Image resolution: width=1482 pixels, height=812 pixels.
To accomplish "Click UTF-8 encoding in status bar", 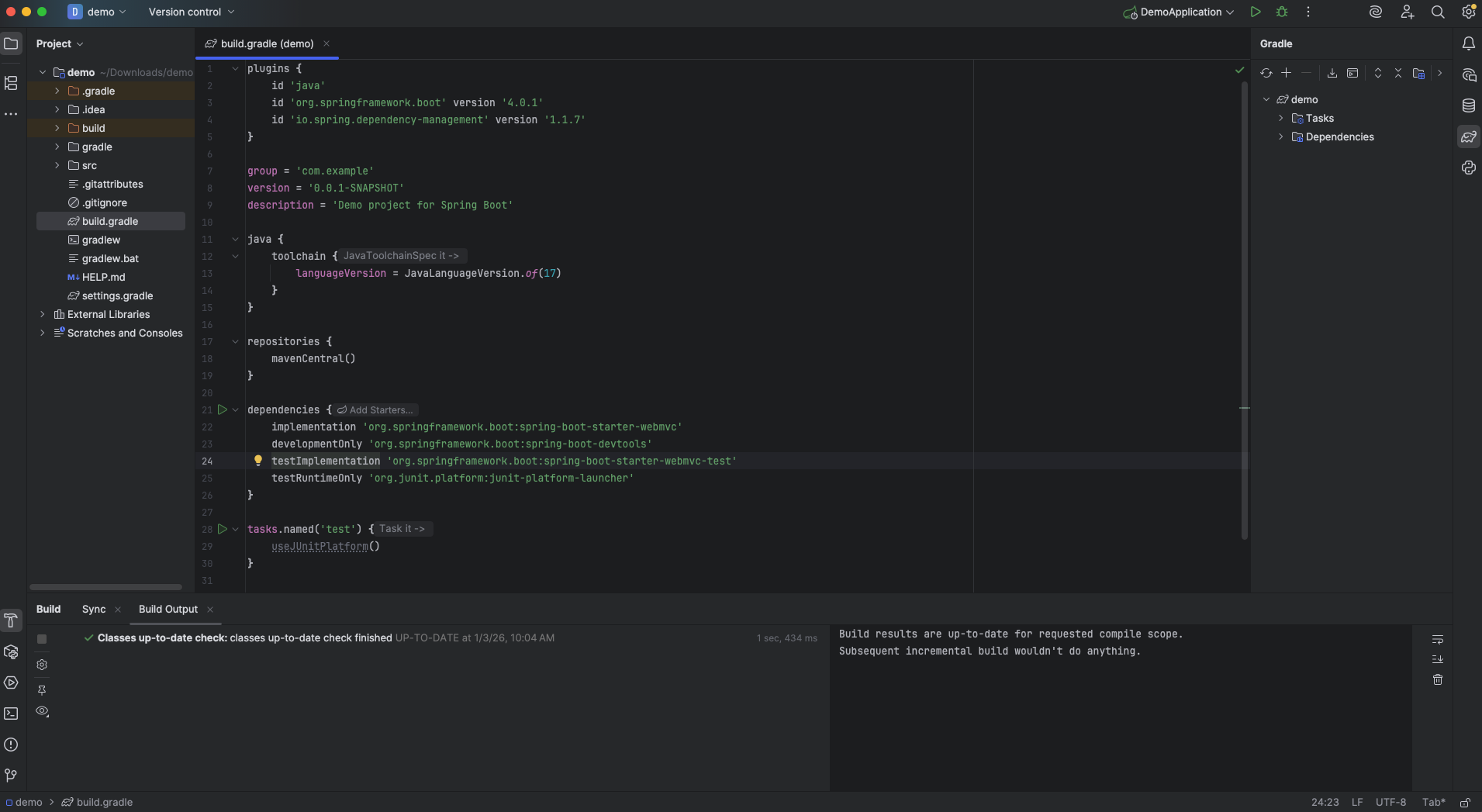I will [1391, 803].
